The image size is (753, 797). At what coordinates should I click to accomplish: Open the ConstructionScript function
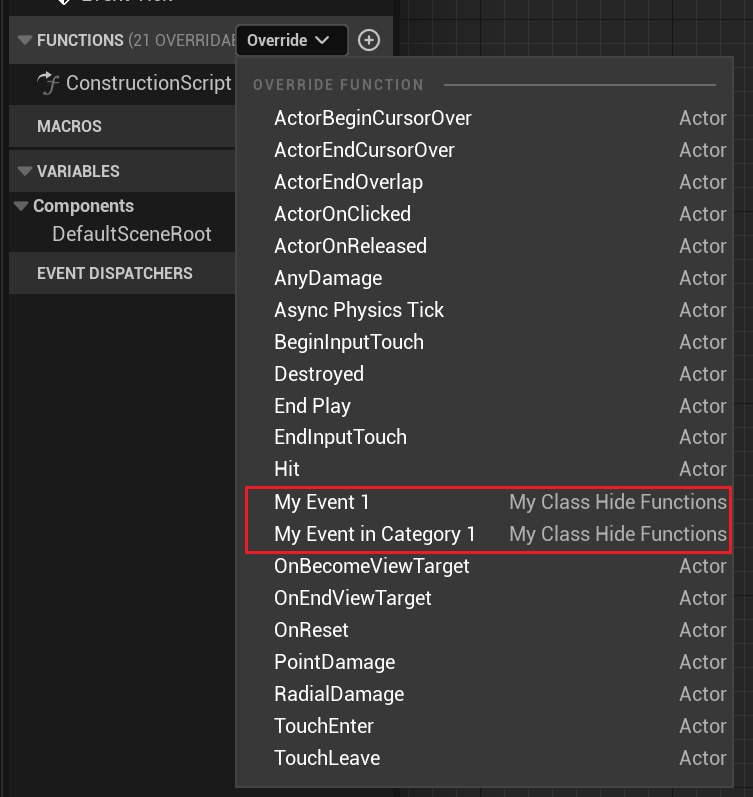point(148,83)
